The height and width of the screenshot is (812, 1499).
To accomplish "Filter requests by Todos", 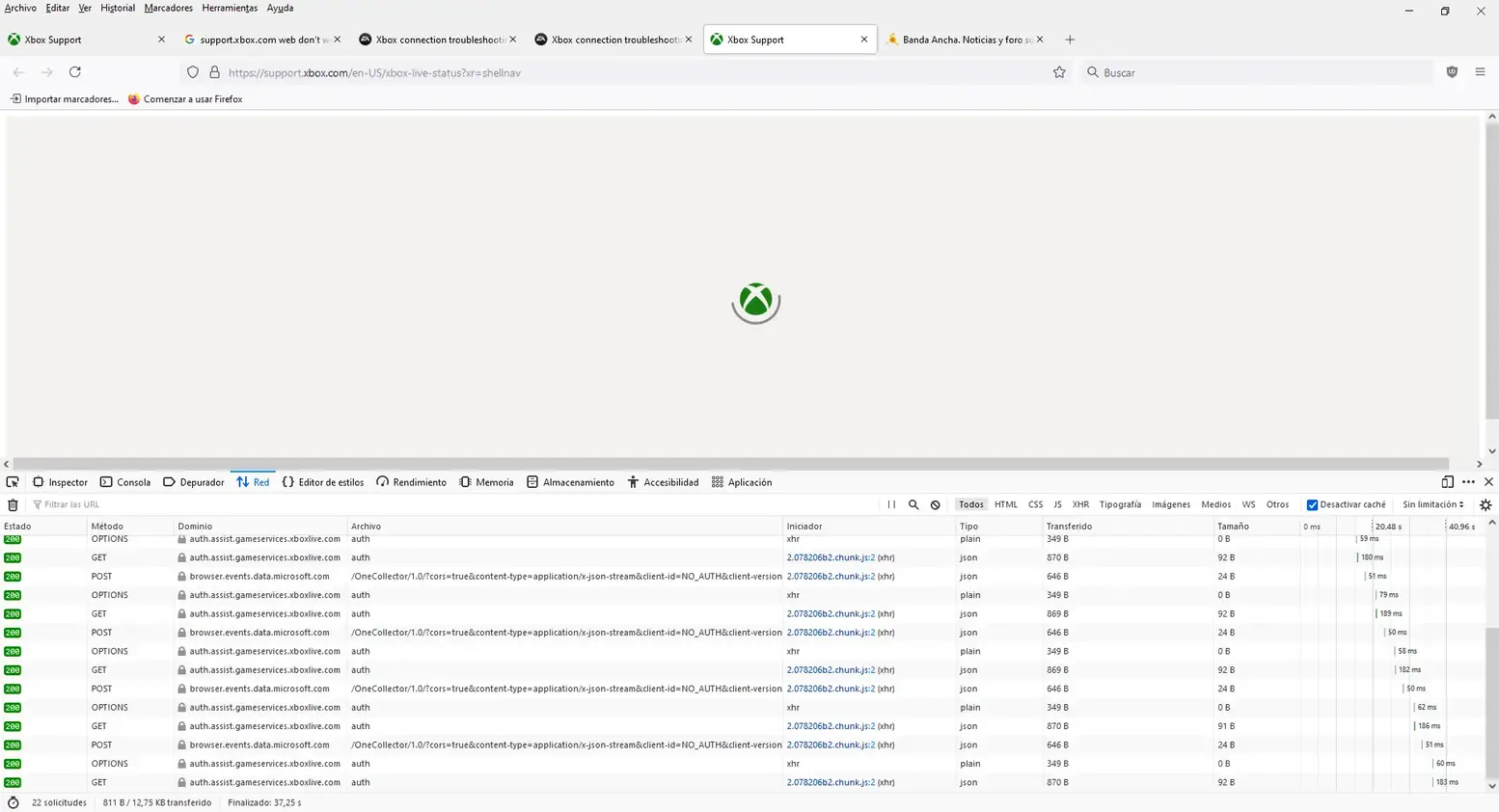I will click(x=971, y=504).
